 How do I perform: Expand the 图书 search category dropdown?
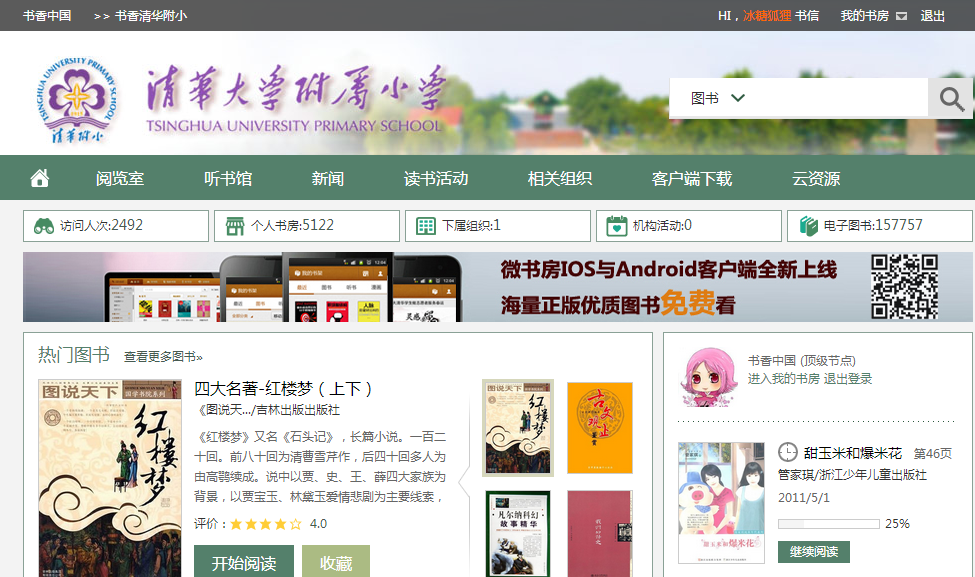(x=718, y=98)
